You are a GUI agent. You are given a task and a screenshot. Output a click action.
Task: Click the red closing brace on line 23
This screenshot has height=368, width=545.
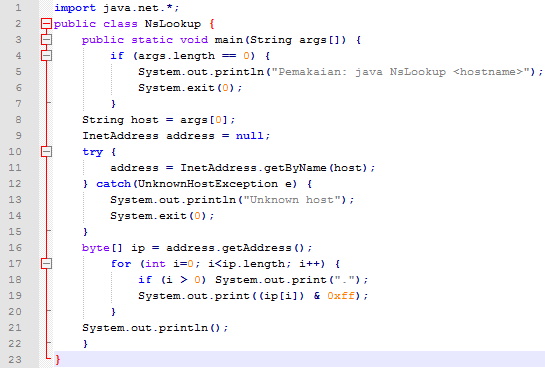pos(58,359)
